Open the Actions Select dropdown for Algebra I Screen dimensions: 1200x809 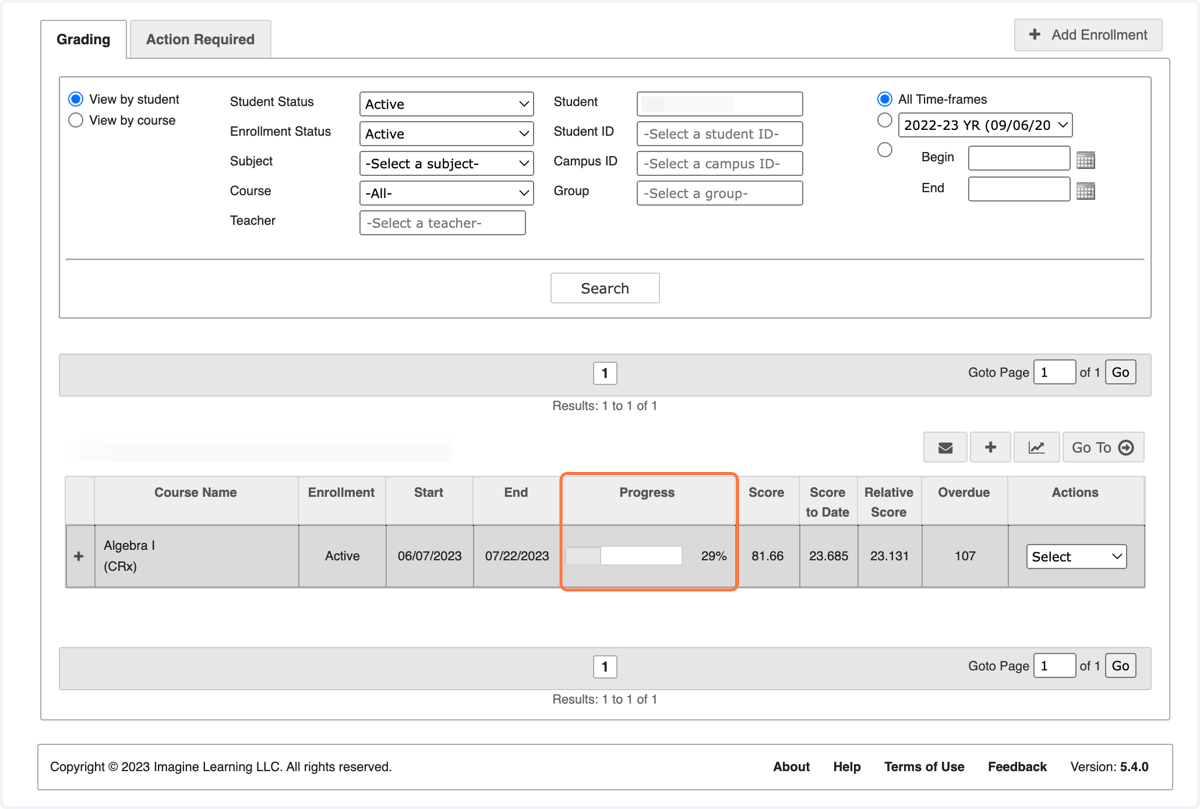pos(1077,557)
